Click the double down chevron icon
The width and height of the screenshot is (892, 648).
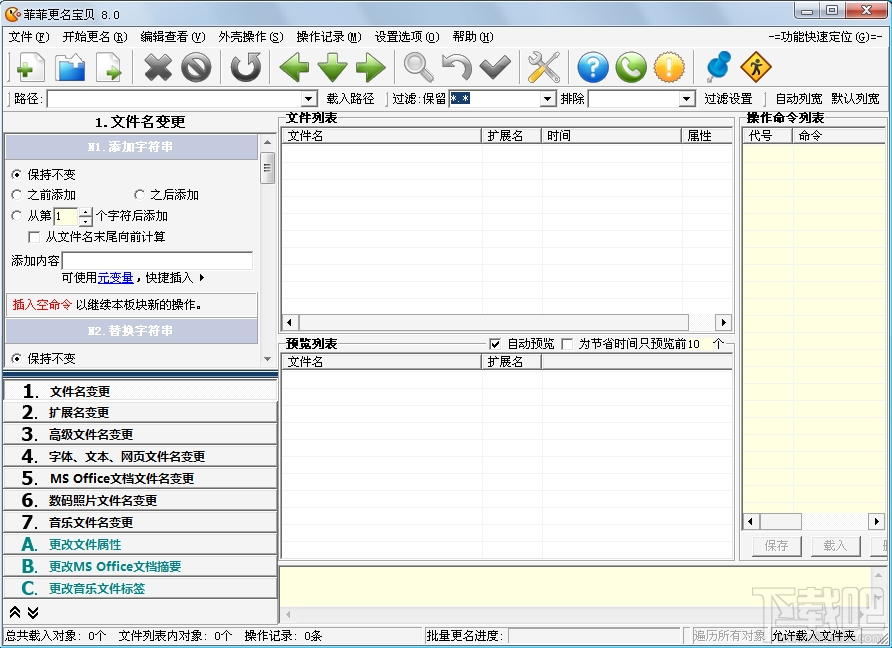pyautogui.click(x=33, y=612)
